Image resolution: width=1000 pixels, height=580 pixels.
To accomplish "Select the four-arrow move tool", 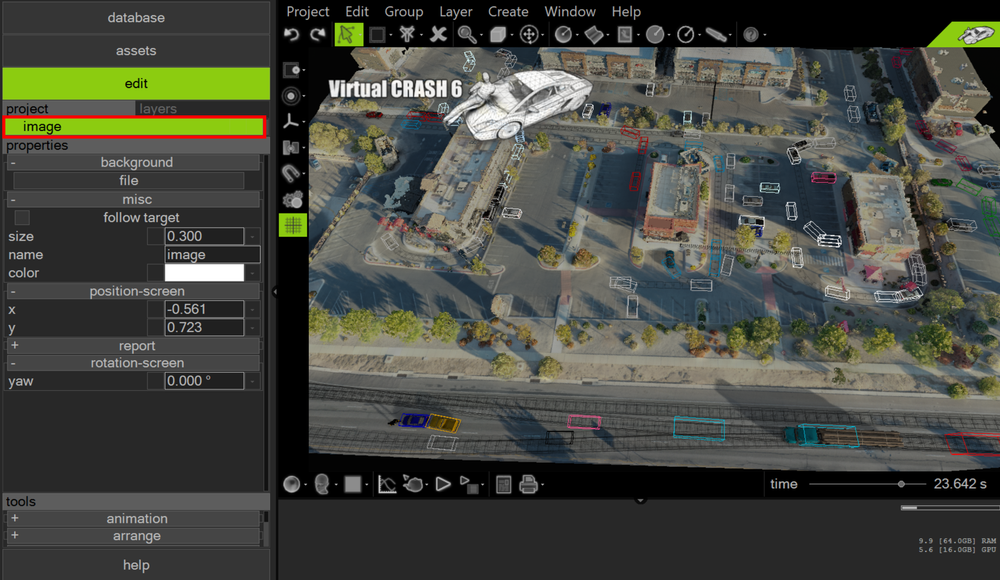I will click(x=529, y=34).
